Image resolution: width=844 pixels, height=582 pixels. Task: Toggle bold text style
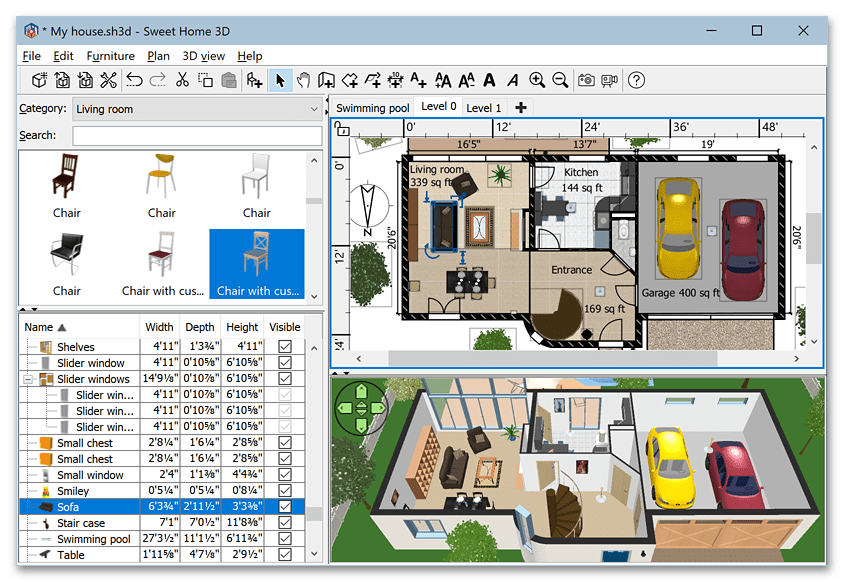click(x=489, y=80)
